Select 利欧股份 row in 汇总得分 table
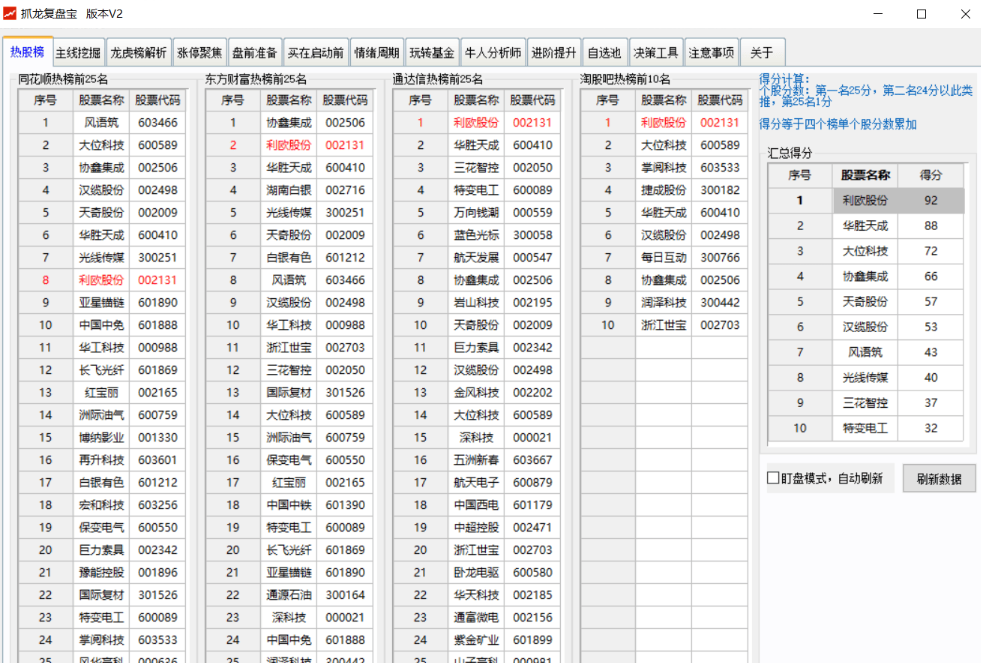Image resolution: width=981 pixels, height=663 pixels. (865, 200)
